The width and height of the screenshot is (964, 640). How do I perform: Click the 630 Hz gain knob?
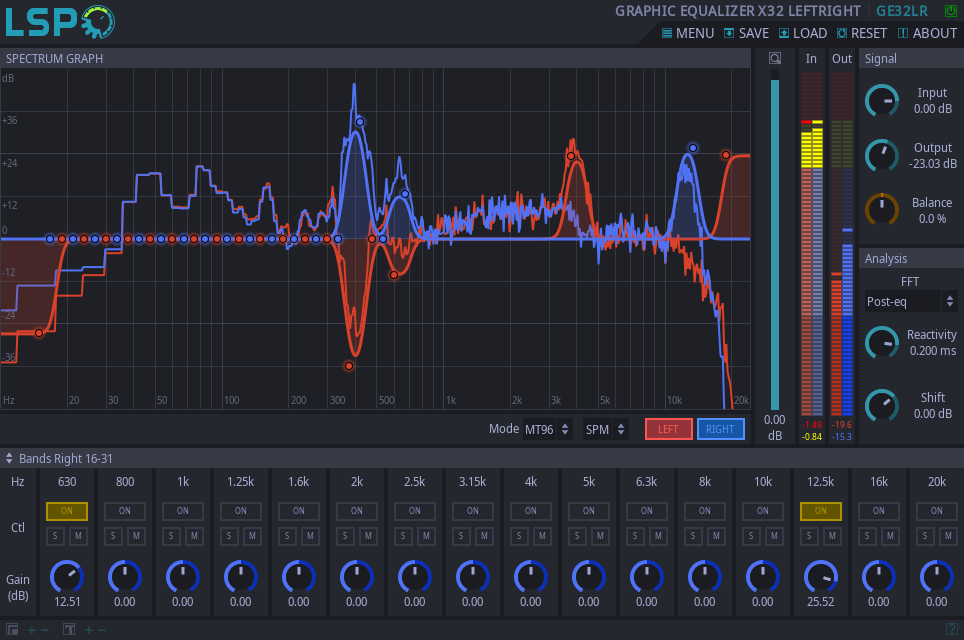[67, 577]
